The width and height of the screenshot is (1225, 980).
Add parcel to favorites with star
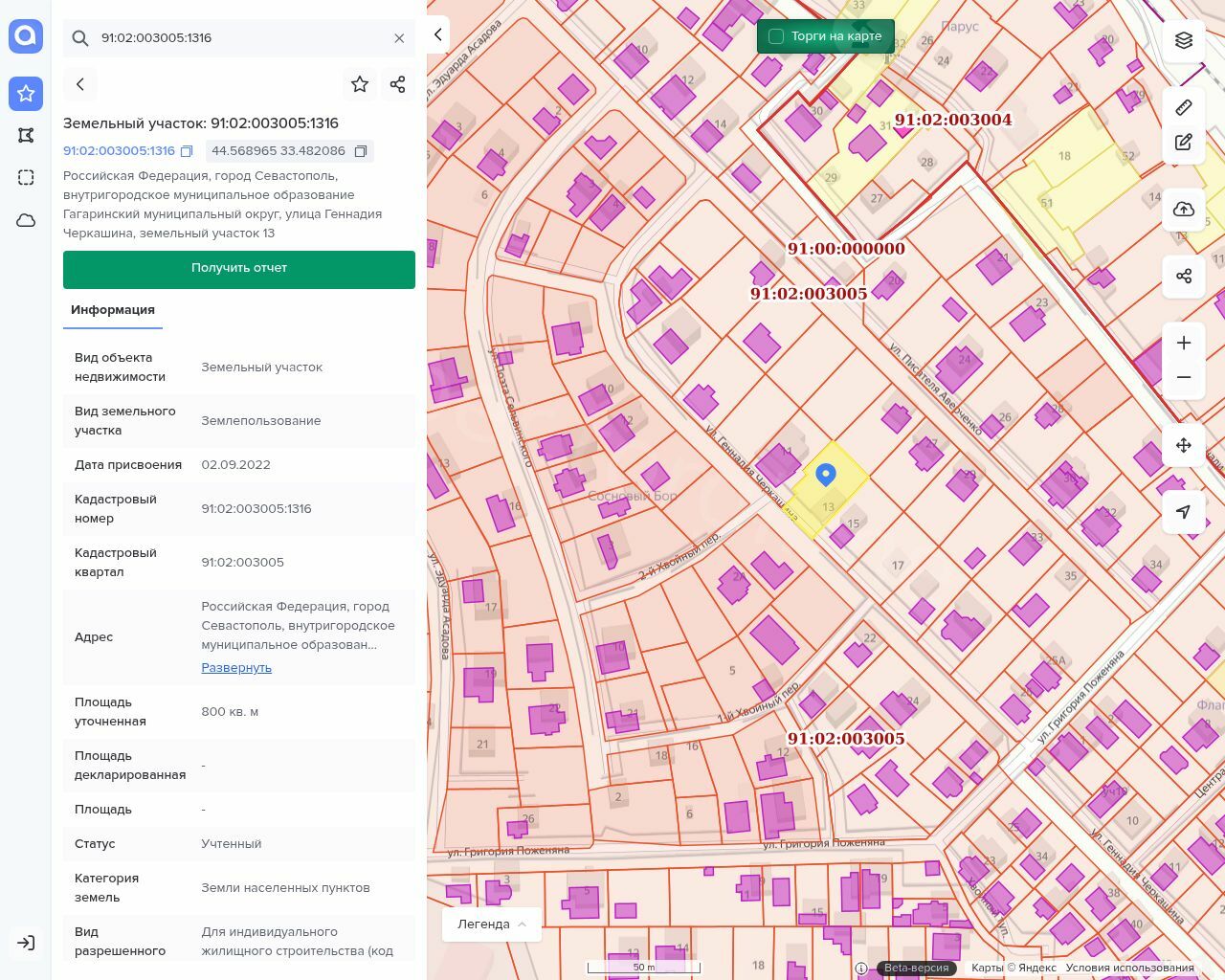[x=360, y=84]
